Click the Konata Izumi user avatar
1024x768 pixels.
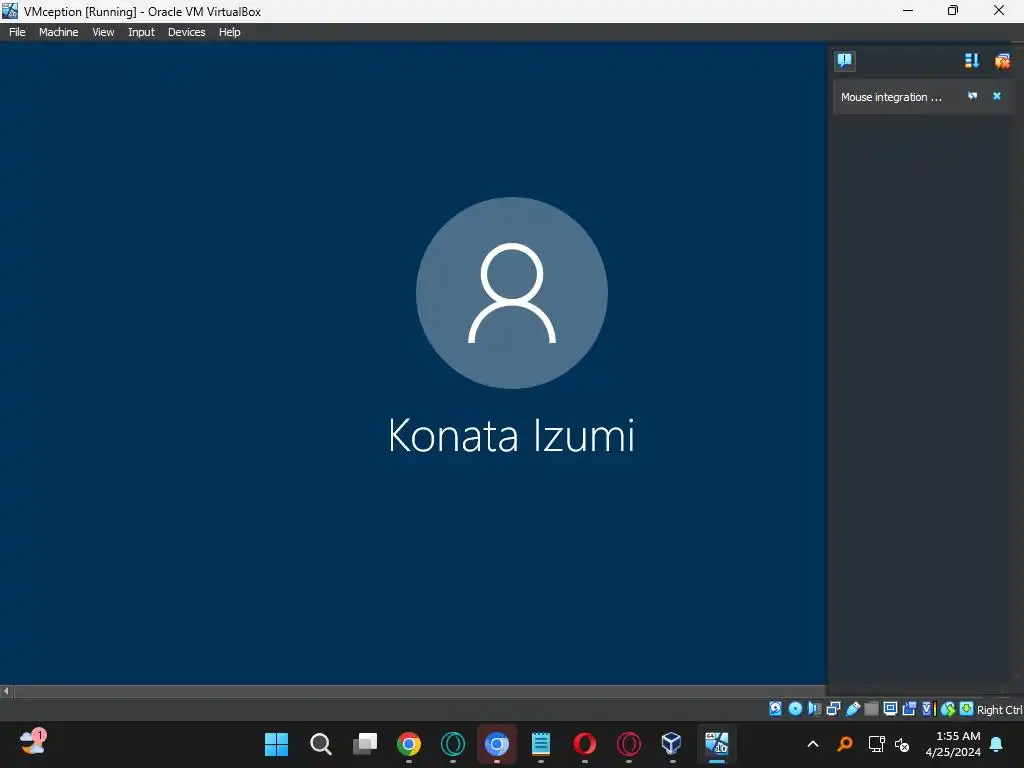511,293
